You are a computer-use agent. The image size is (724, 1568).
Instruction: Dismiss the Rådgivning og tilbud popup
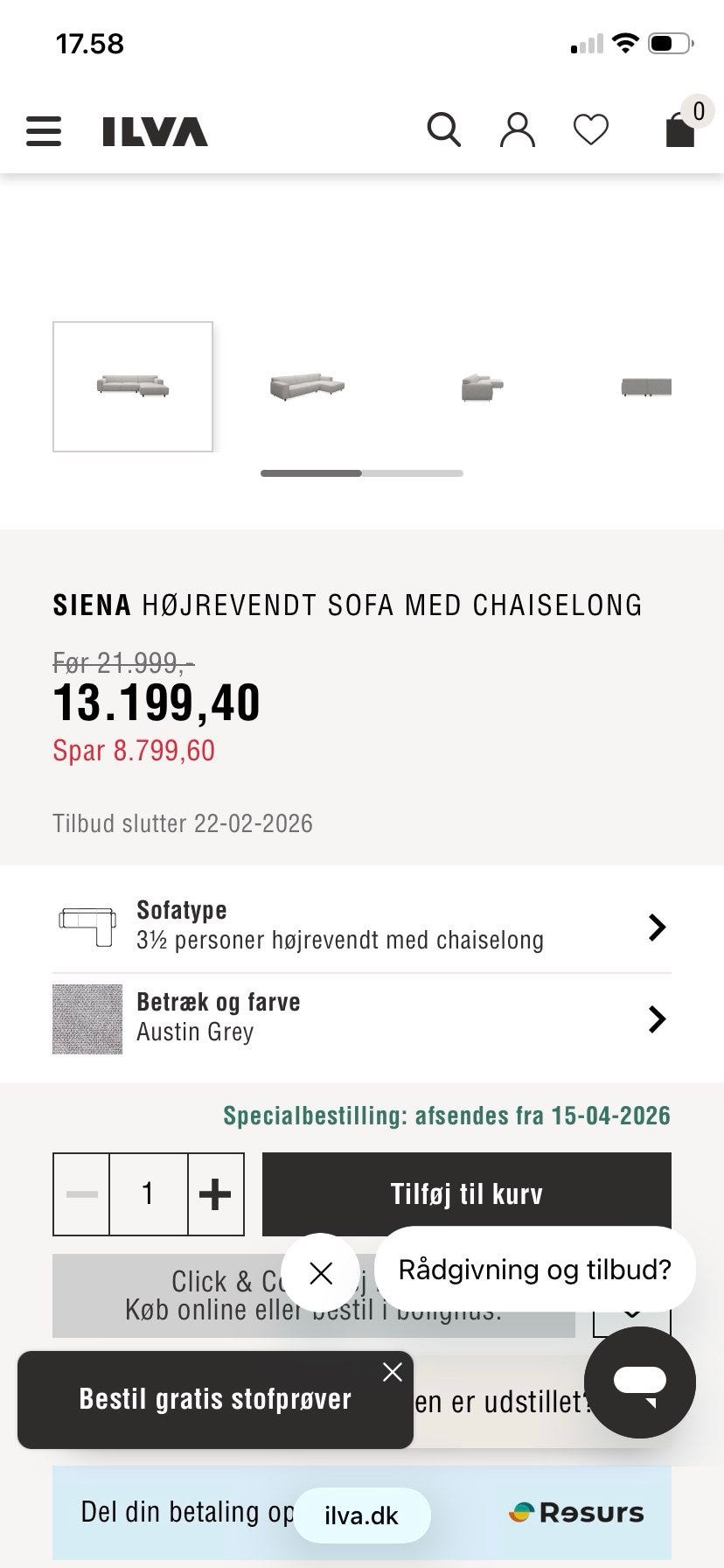point(321,1272)
